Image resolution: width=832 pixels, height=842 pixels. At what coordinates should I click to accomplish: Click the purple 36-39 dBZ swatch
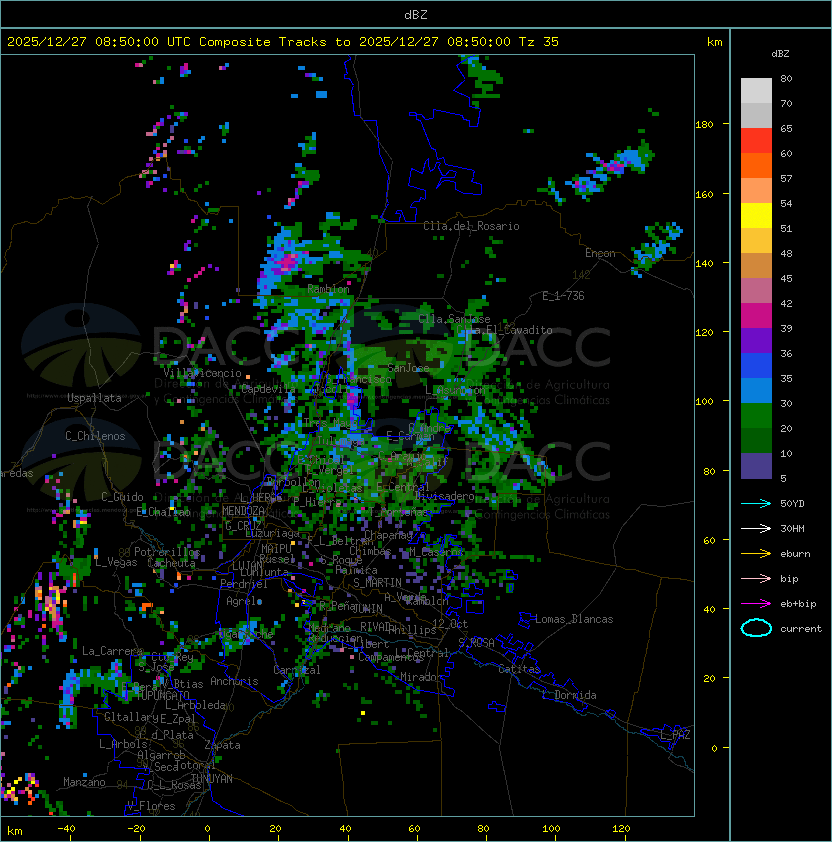coord(756,340)
